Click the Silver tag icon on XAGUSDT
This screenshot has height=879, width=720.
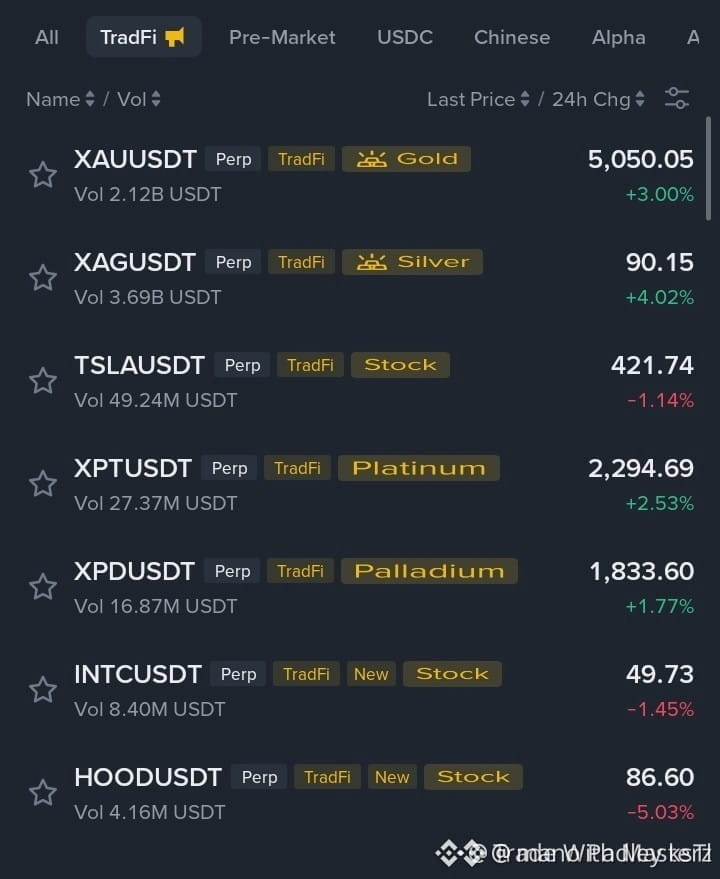pos(372,262)
